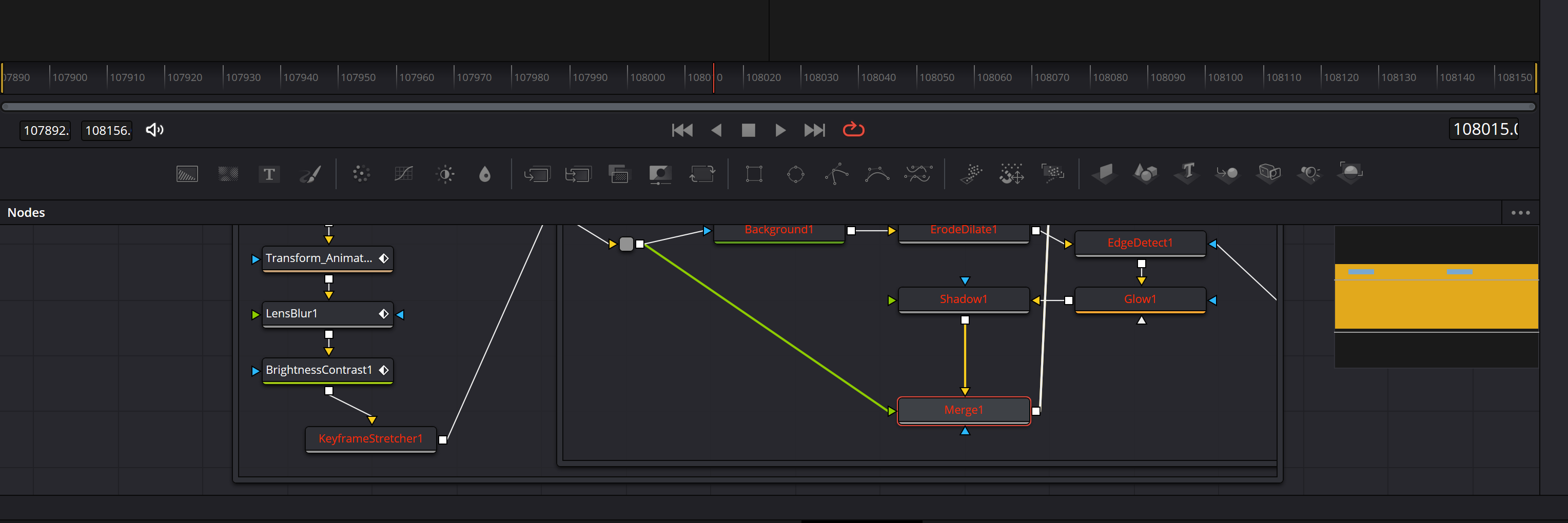Image resolution: width=1568 pixels, height=523 pixels.
Task: Add a Spot Light node
Action: (x=1309, y=173)
